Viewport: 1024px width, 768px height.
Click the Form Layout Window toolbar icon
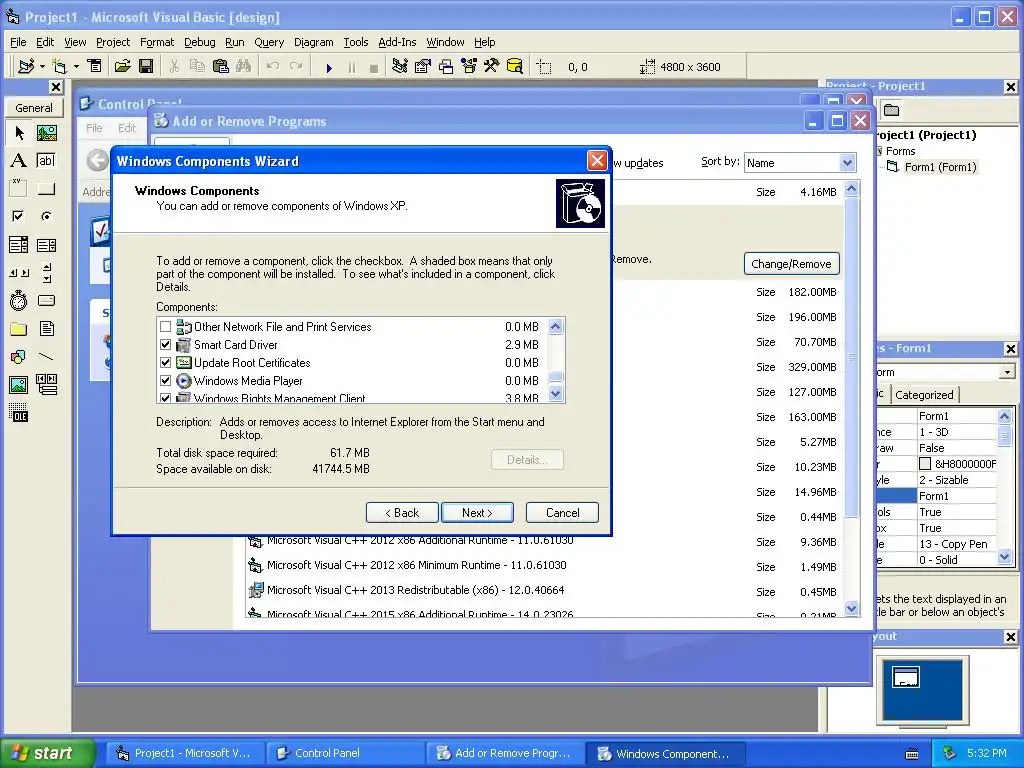(x=446, y=66)
